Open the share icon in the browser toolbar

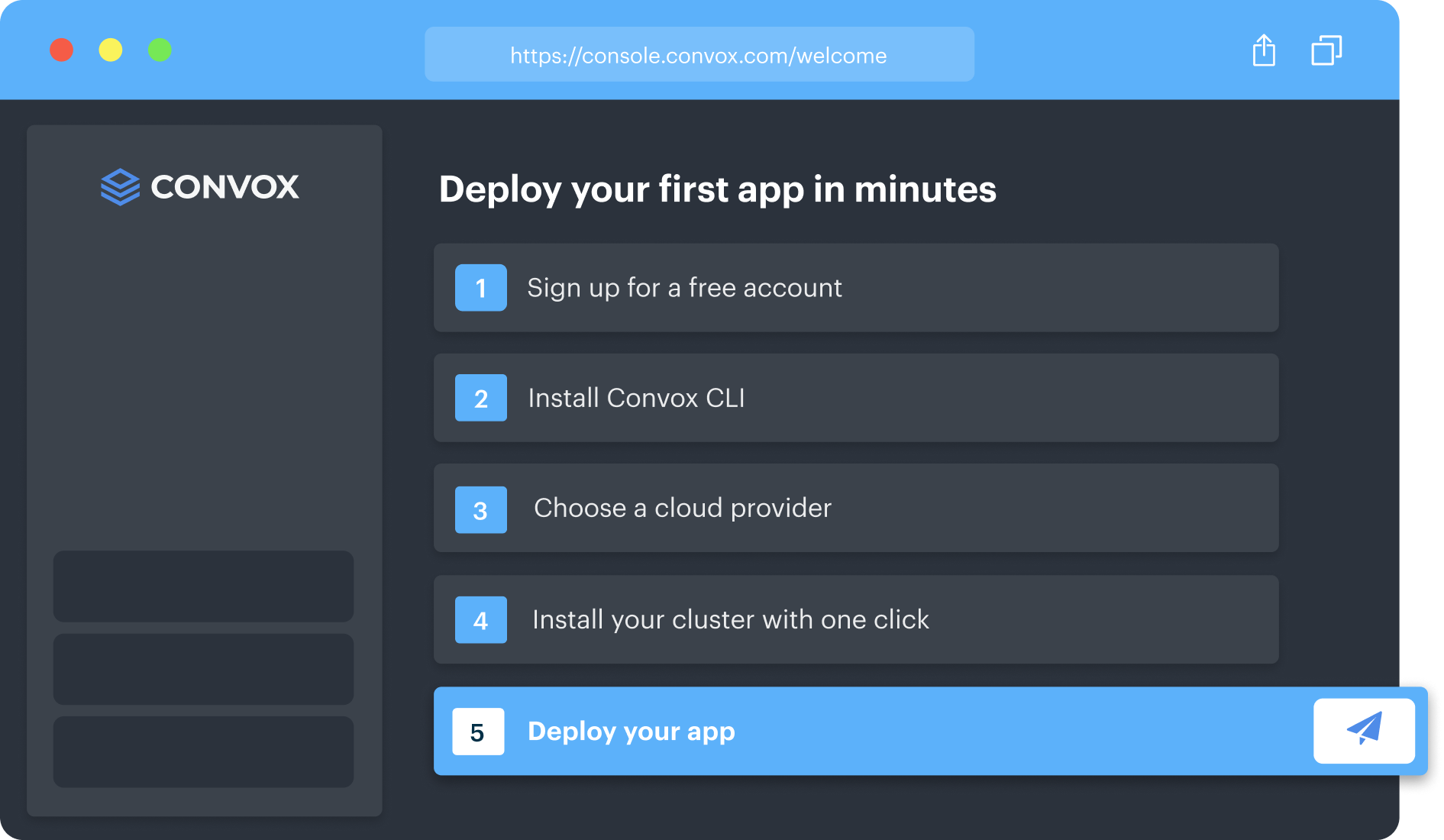(1264, 50)
